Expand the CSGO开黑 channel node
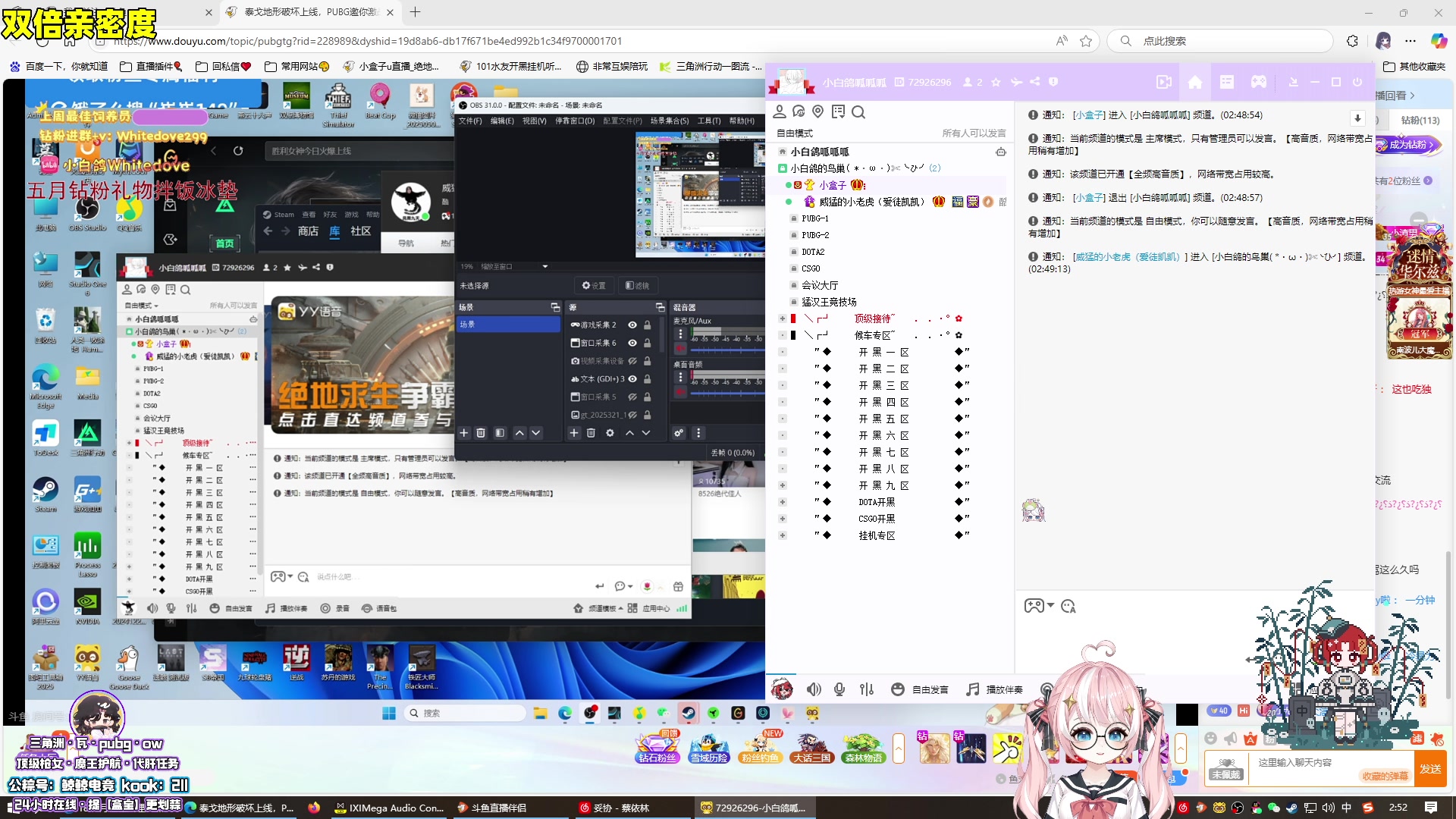The image size is (1456, 819). [782, 519]
